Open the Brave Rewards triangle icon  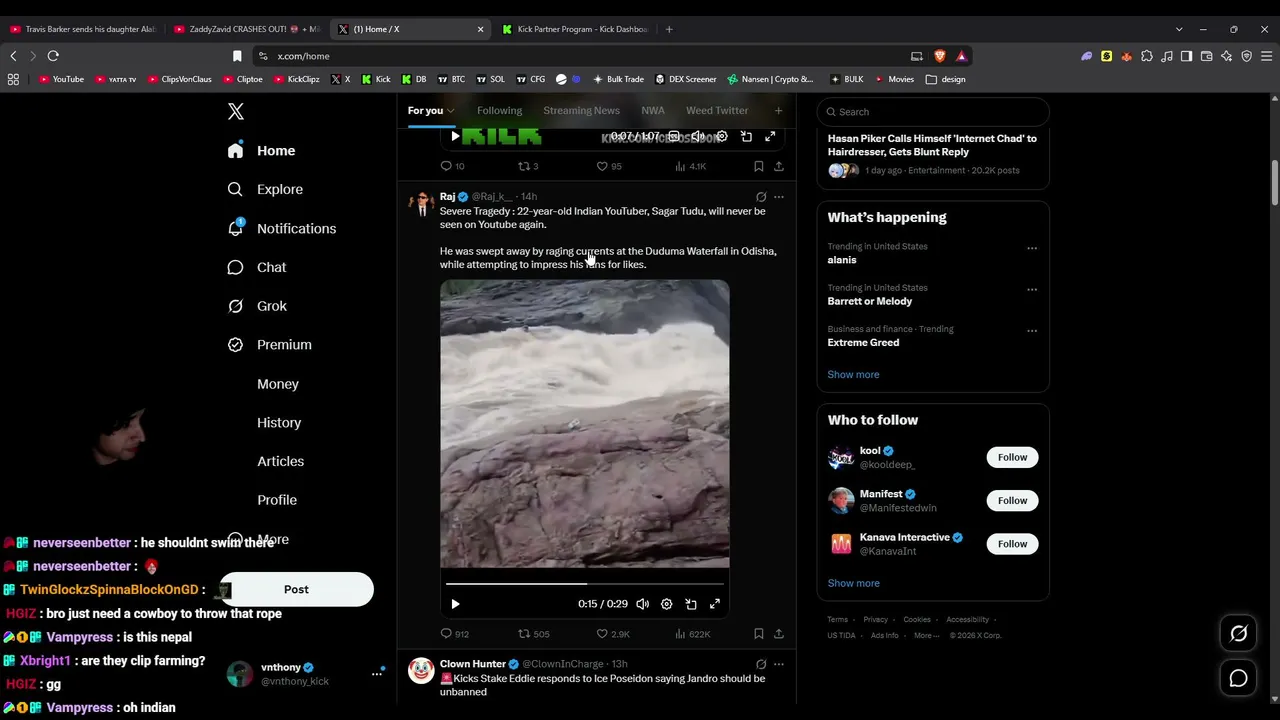pyautogui.click(x=961, y=56)
